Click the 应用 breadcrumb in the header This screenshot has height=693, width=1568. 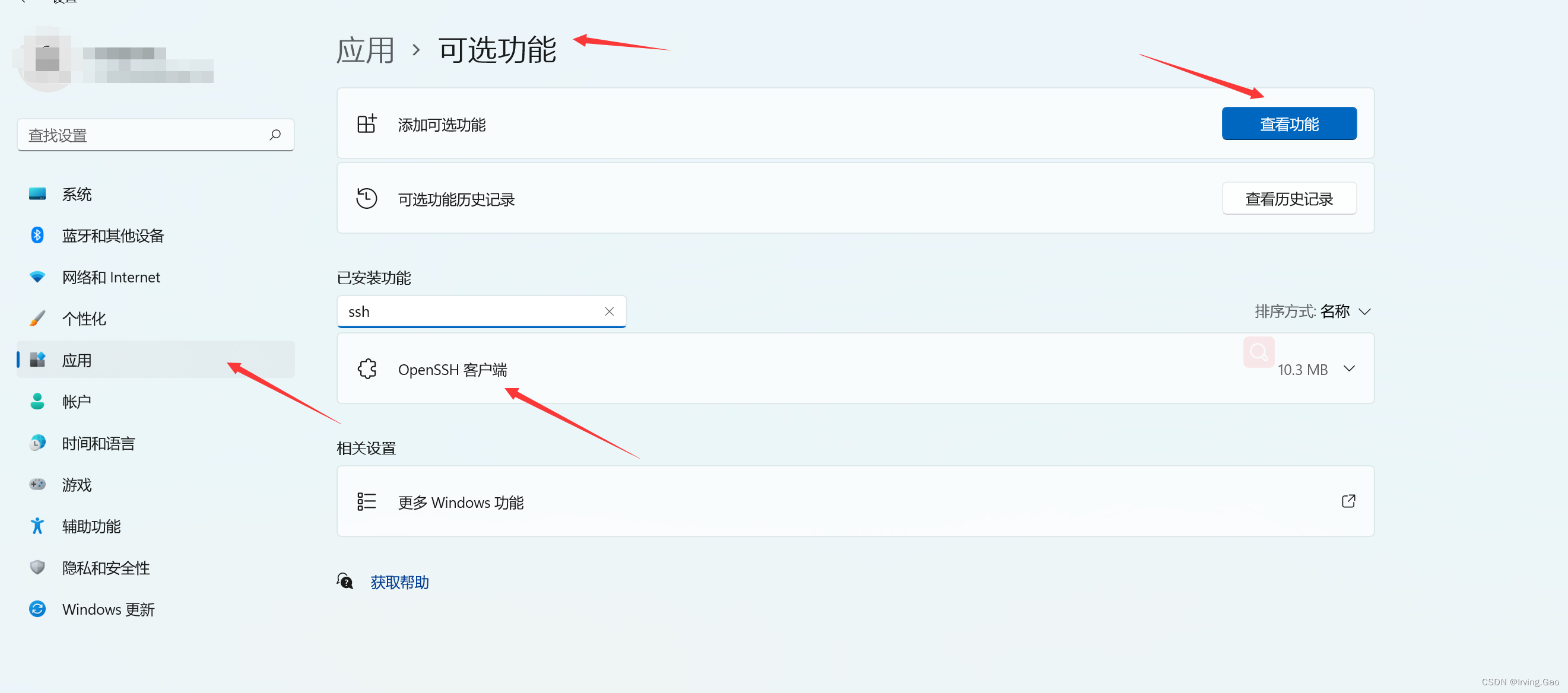365,50
